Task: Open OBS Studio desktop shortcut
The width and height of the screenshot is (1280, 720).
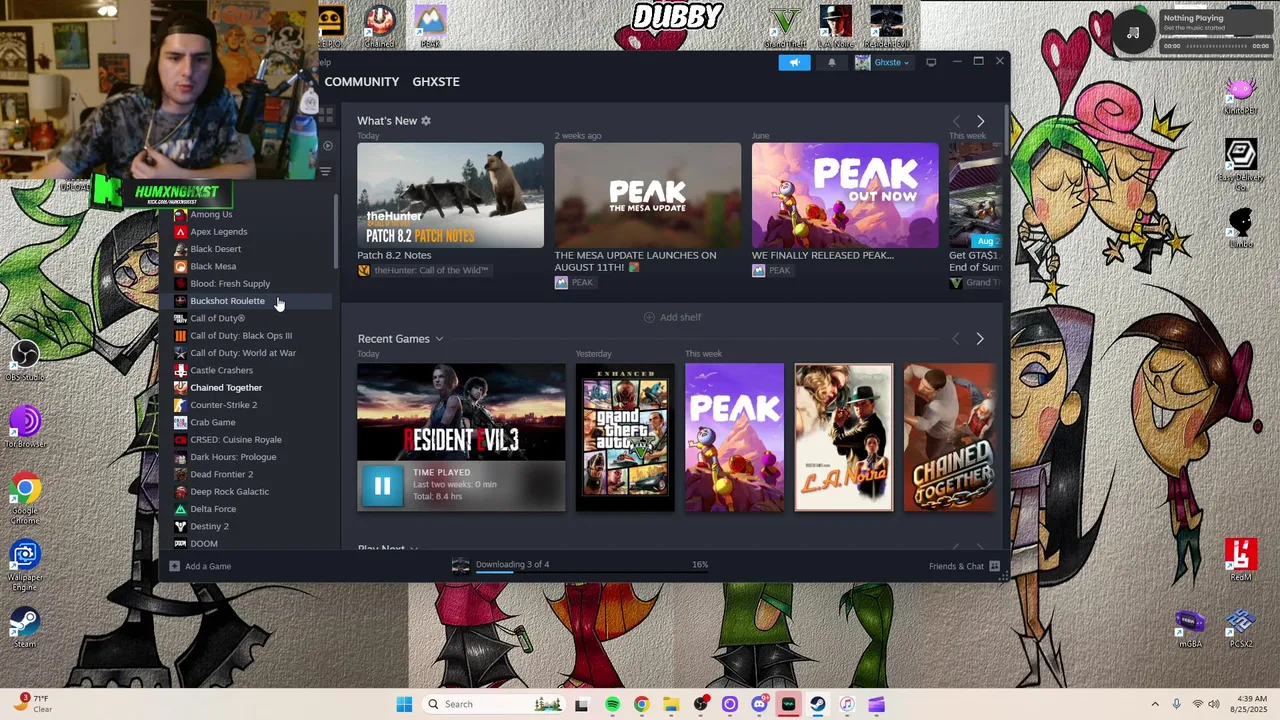Action: tap(25, 360)
